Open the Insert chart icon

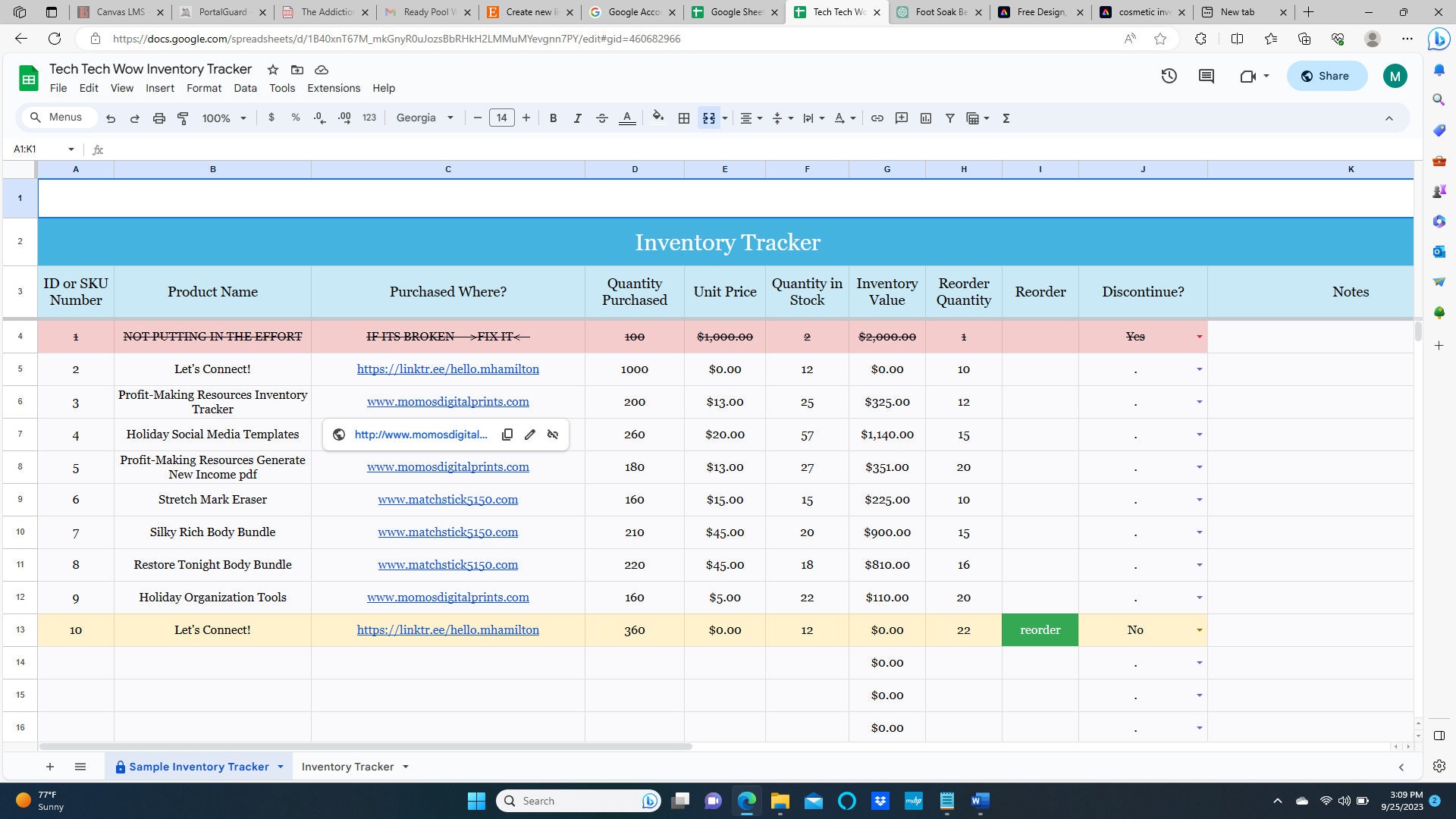pos(926,118)
